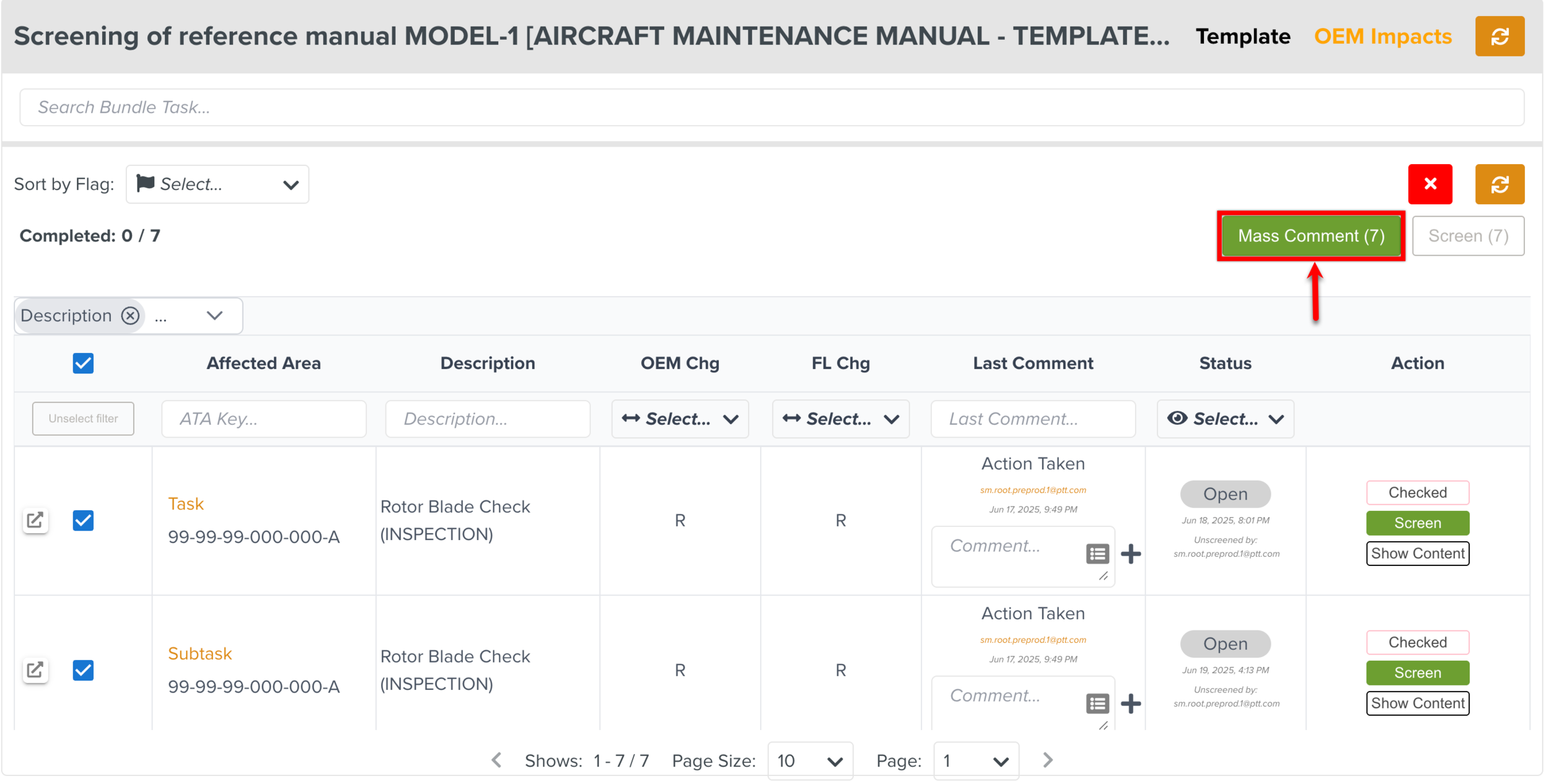Open the Page Size dropdown
The width and height of the screenshot is (1549, 784).
[x=809, y=761]
